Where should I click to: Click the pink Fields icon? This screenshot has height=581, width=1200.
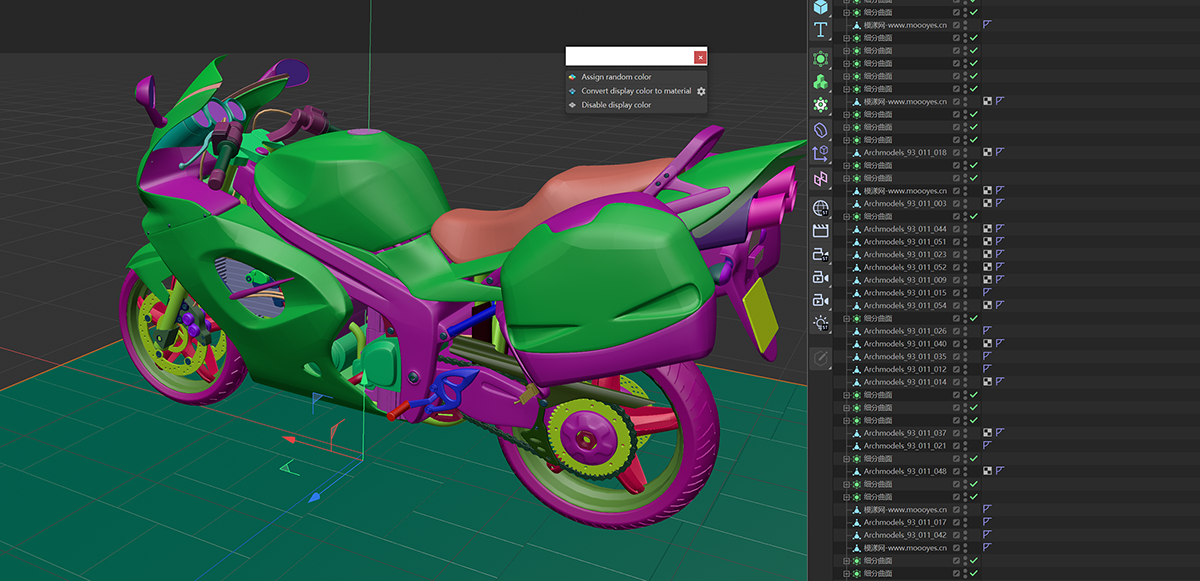pos(820,179)
